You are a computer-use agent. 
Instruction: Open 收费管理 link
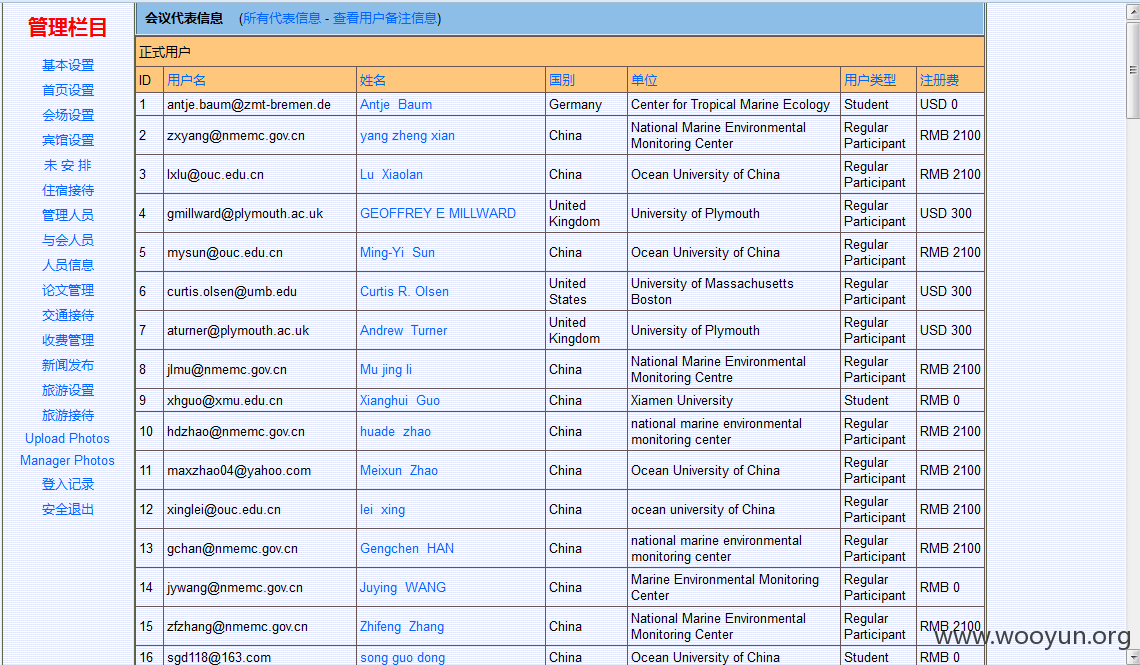68,340
